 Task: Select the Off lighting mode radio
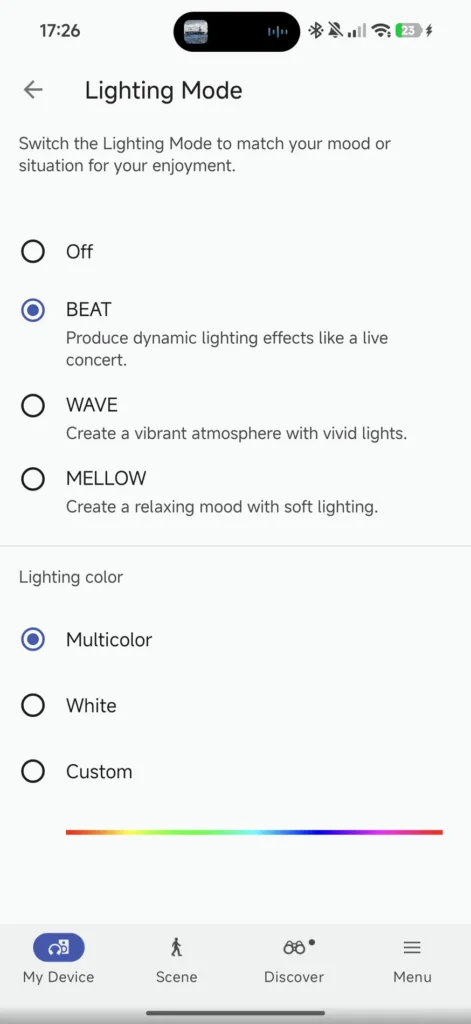click(x=33, y=251)
